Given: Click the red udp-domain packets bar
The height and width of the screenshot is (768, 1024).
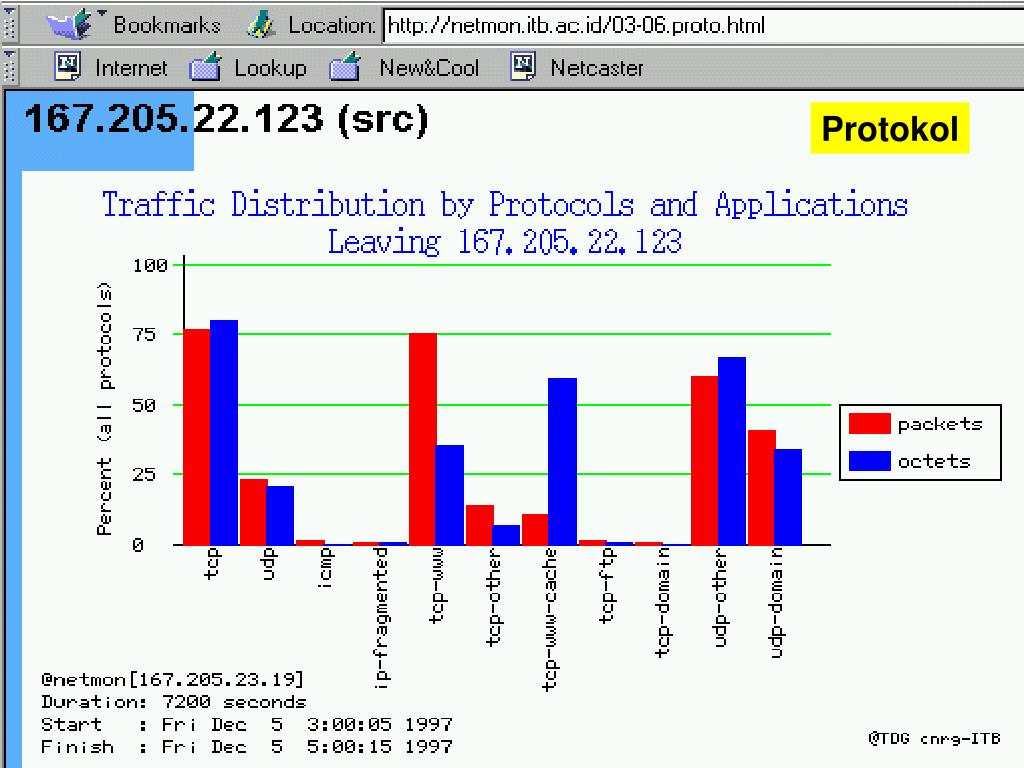Looking at the screenshot, I should coord(761,487).
